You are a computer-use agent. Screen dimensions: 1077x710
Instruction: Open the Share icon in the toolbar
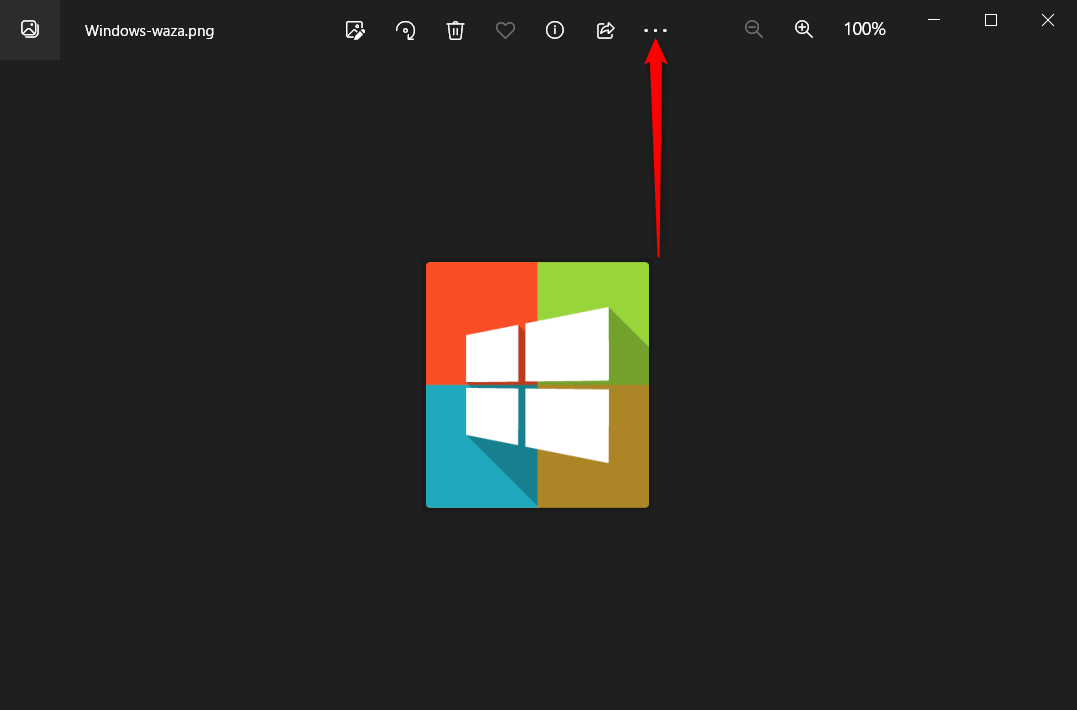point(605,30)
